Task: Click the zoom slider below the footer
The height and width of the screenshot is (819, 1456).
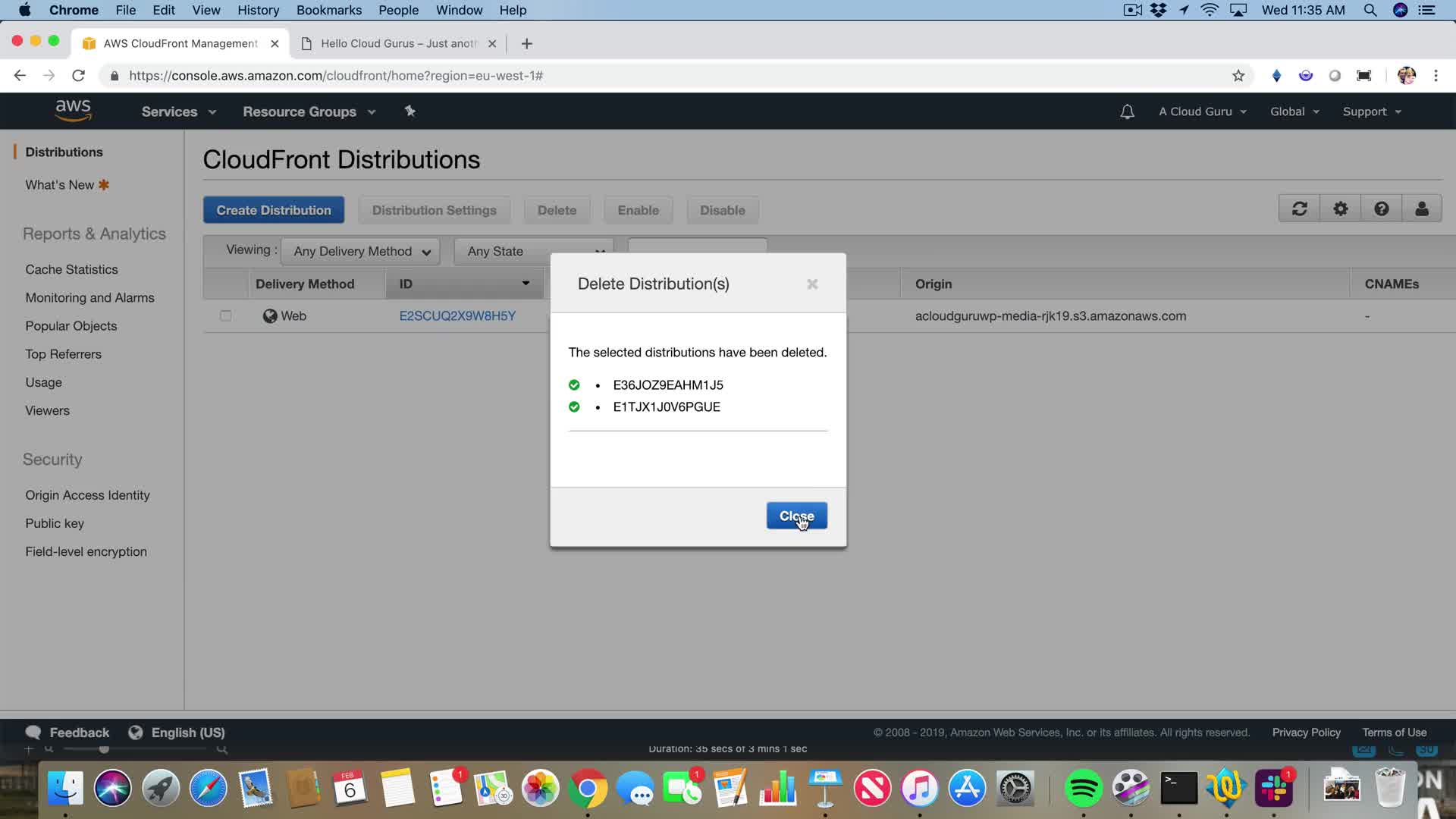Action: pos(104,749)
